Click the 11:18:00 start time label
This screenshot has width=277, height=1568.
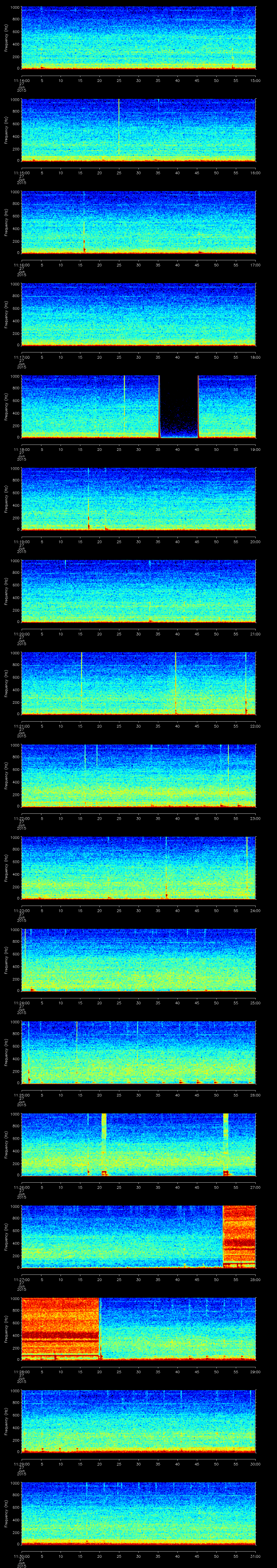tap(21, 449)
